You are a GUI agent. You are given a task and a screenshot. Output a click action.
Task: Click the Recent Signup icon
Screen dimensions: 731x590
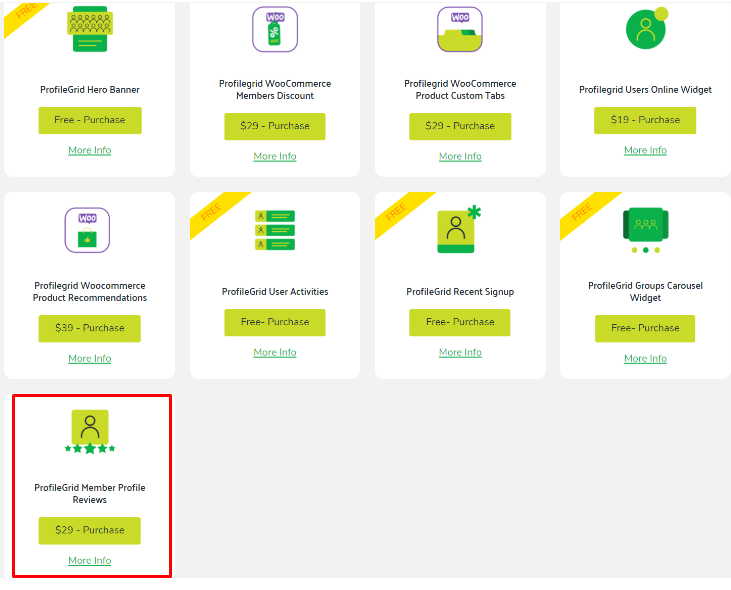[459, 229]
